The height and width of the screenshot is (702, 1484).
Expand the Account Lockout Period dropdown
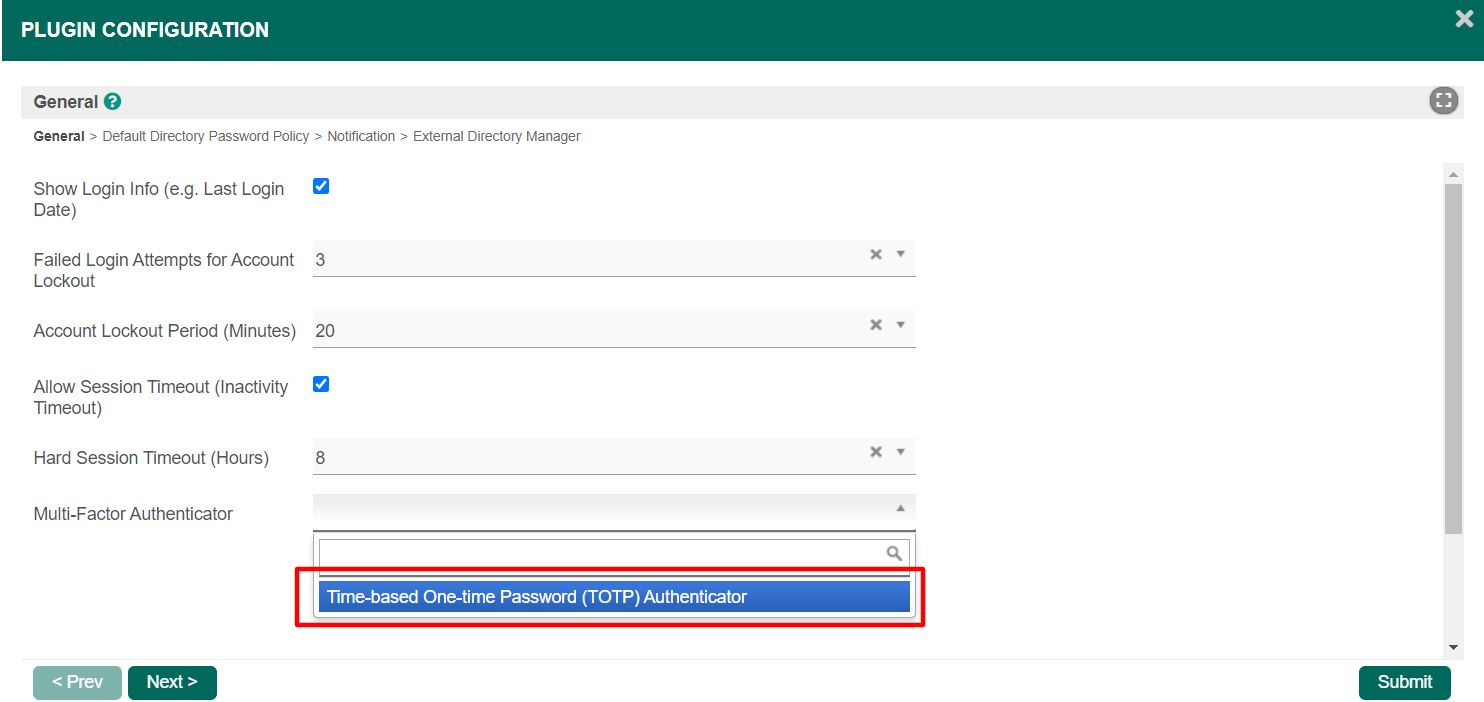[x=900, y=325]
